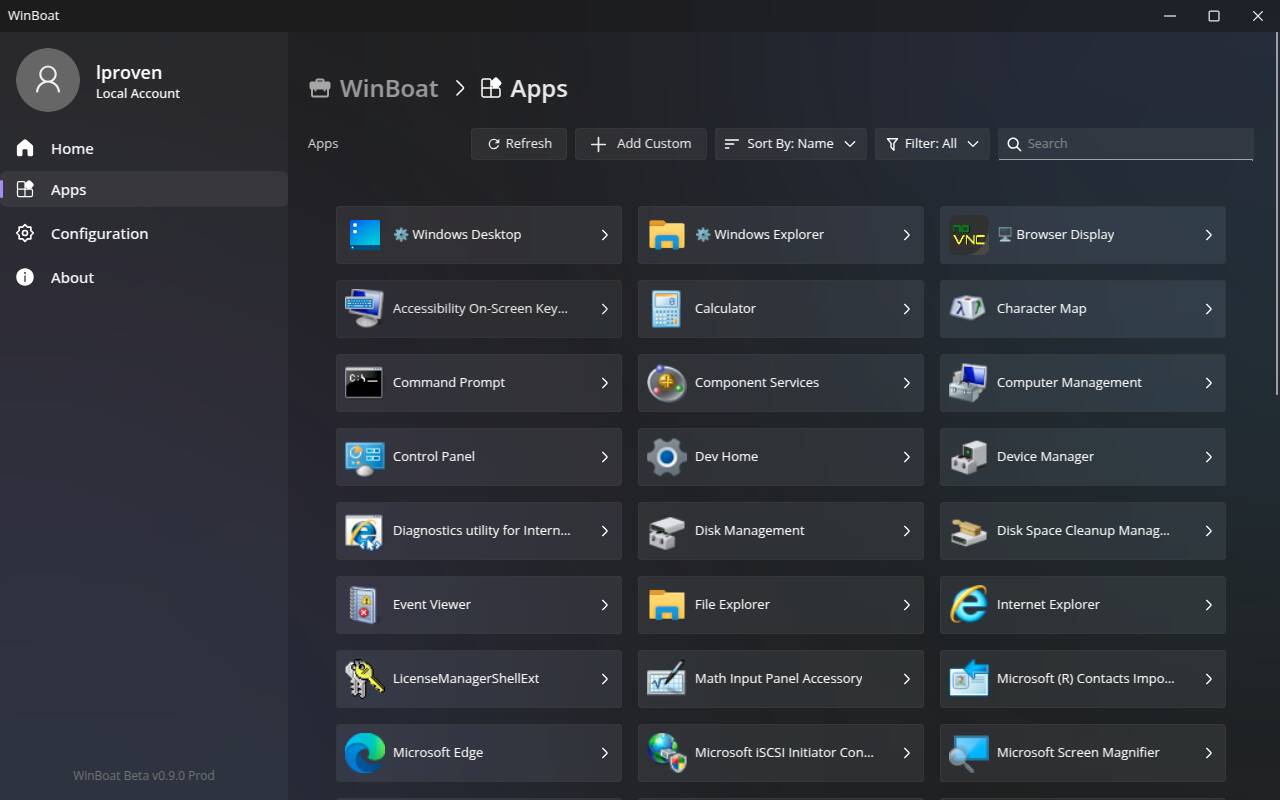Open the About page in the sidebar
Screen dimensions: 1280x800
tap(72, 278)
